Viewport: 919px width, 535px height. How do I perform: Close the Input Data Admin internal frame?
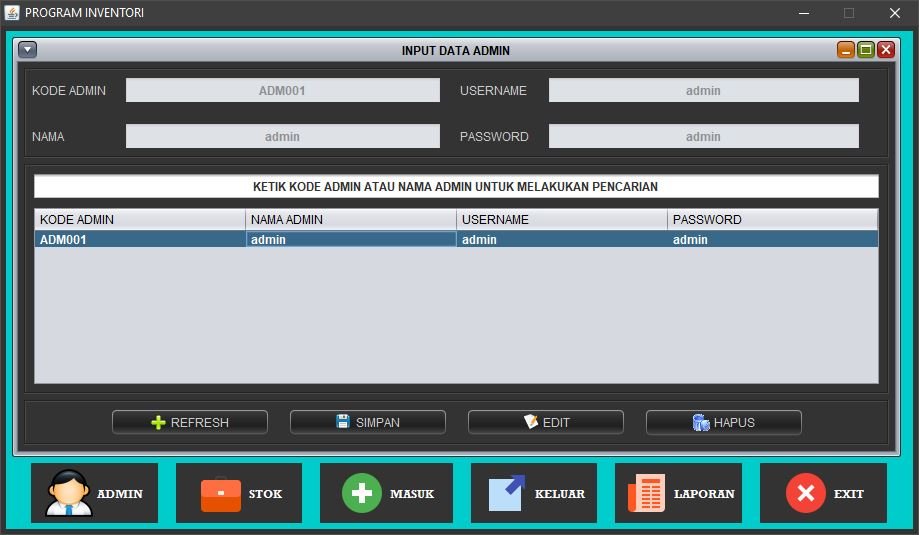(886, 50)
